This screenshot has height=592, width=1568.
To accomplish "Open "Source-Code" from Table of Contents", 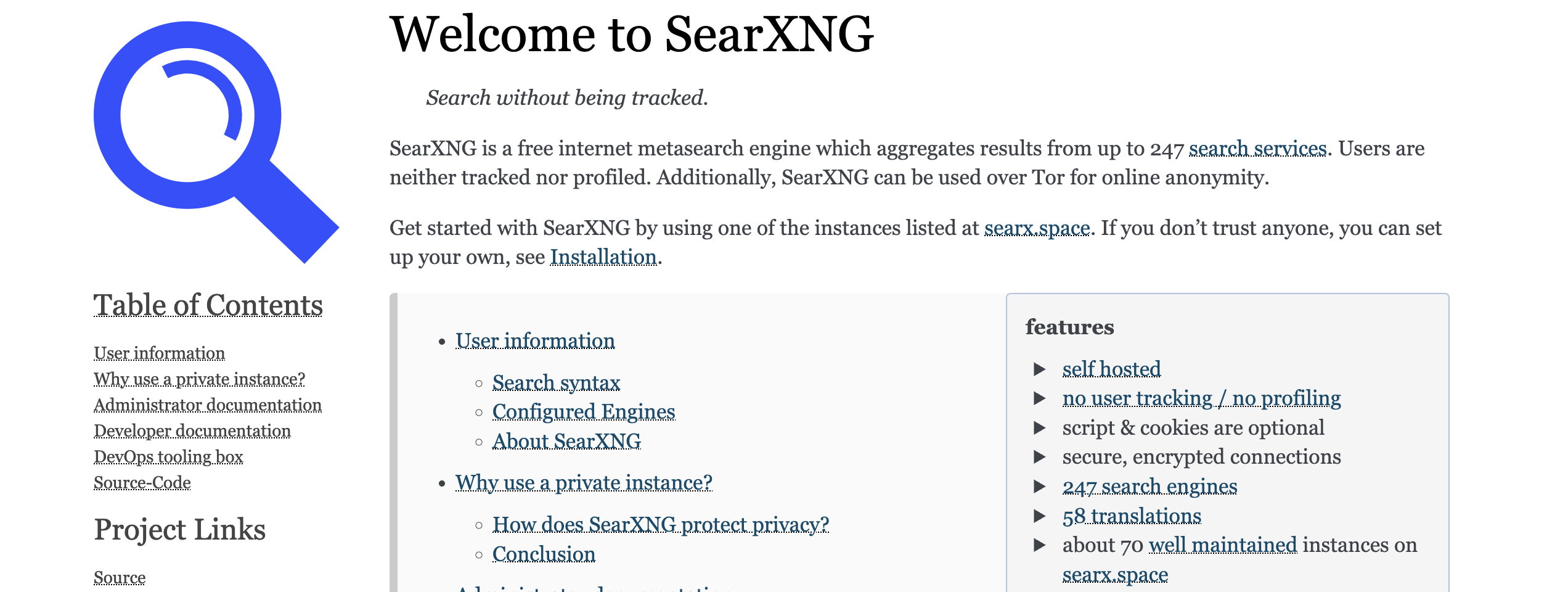I will (141, 483).
